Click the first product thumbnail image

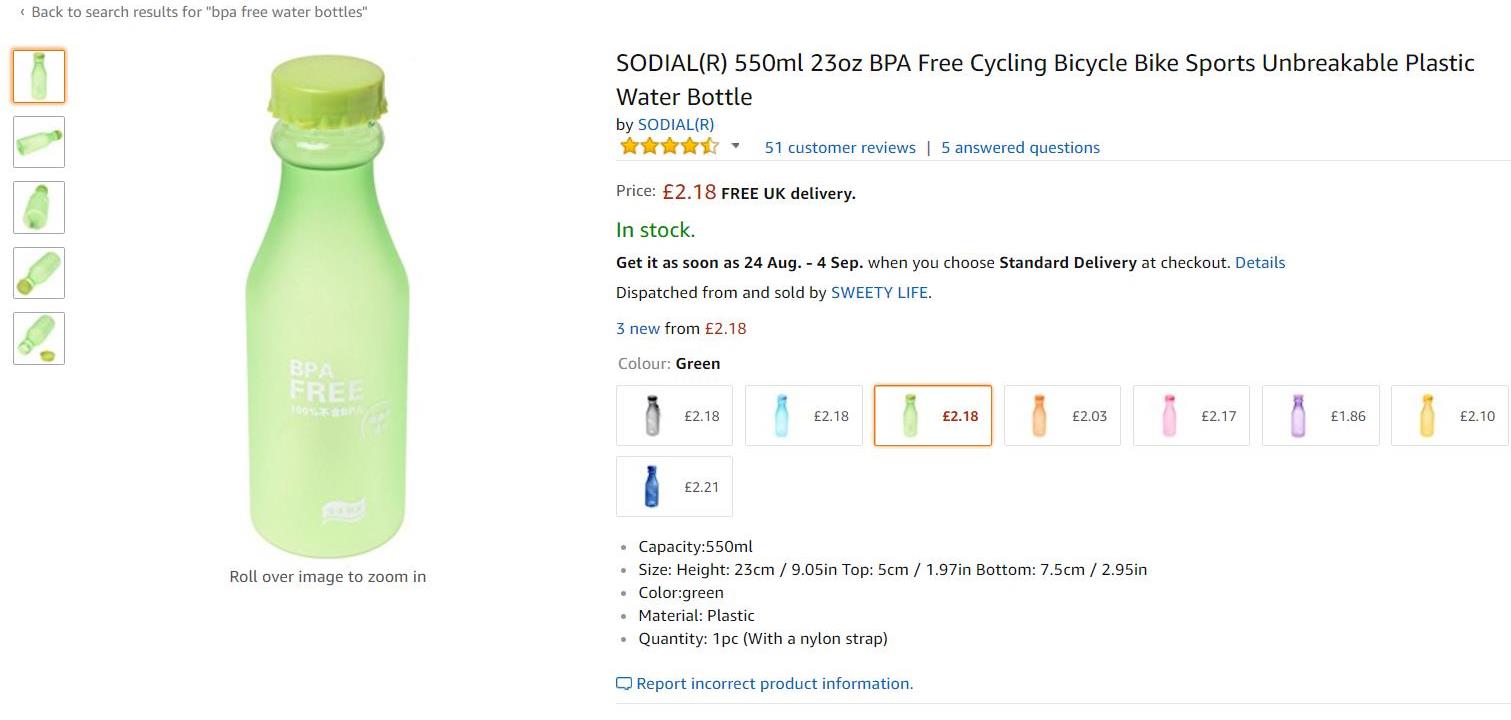[39, 76]
